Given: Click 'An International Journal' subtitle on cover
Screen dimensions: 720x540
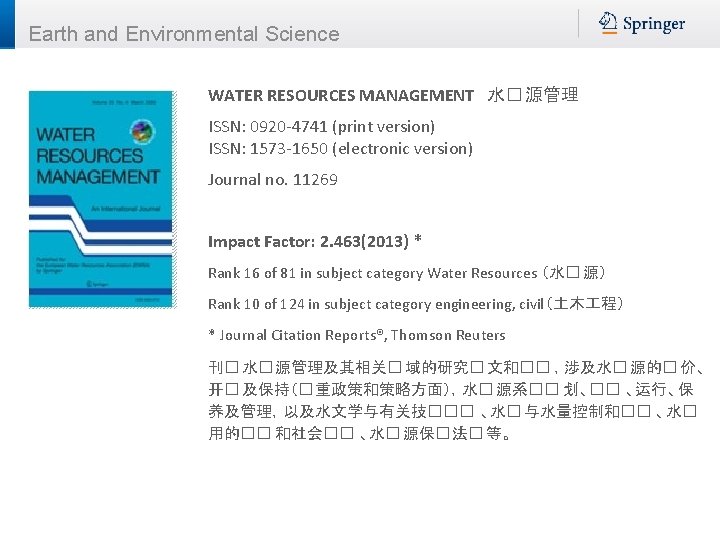Looking at the screenshot, I should tap(125, 208).
